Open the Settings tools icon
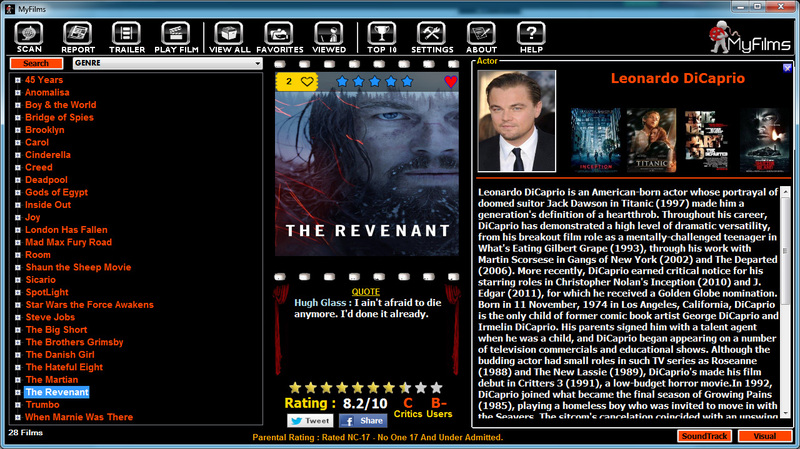The width and height of the screenshot is (800, 449). 432,37
